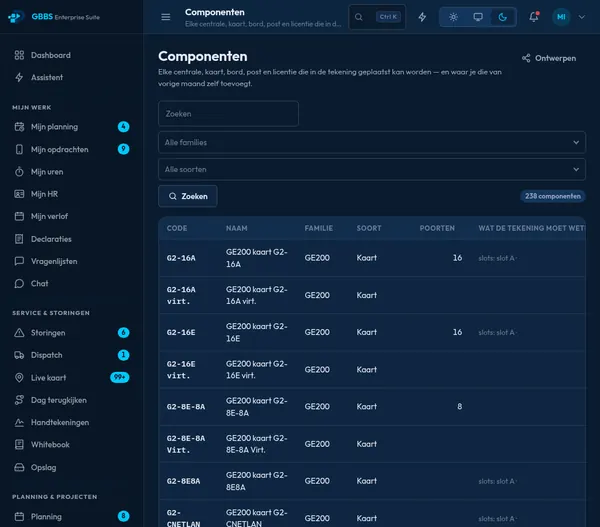The width and height of the screenshot is (600, 527).
Task: Select the G2-8E-8A Virt. code cell
Action: 186,444
